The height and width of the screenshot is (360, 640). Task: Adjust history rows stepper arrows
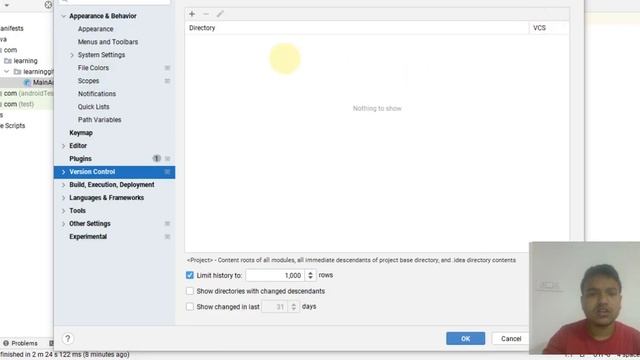point(310,276)
